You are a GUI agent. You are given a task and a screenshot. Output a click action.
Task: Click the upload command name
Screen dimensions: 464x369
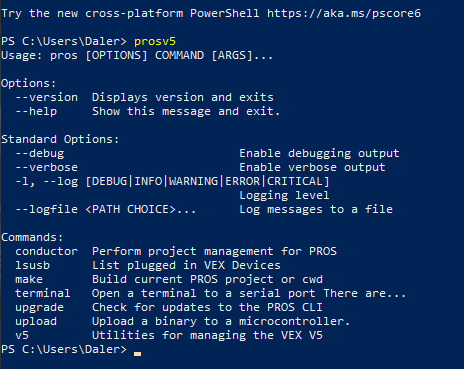tap(36, 321)
